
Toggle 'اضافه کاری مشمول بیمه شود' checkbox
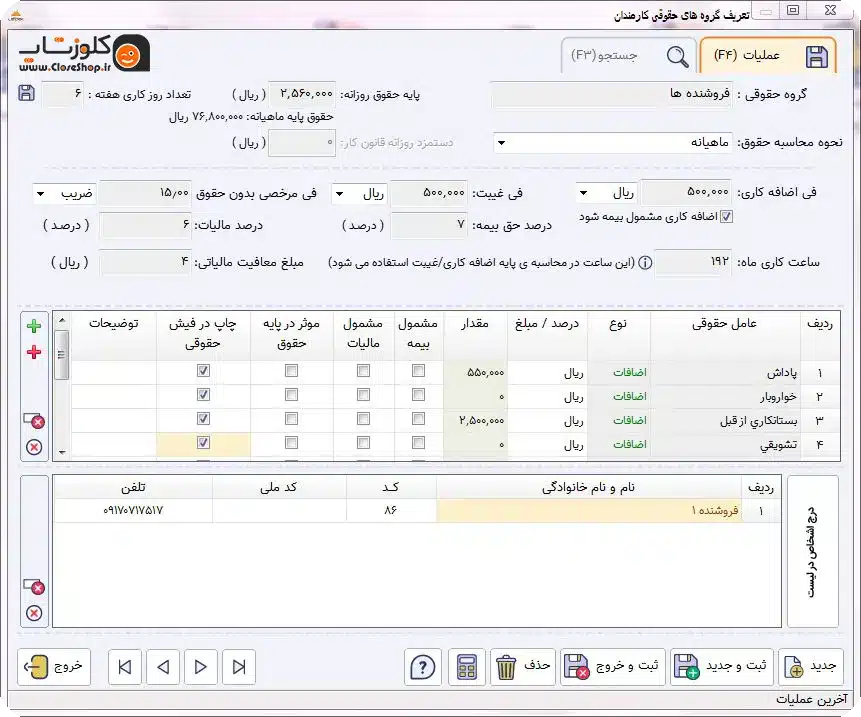(x=726, y=216)
